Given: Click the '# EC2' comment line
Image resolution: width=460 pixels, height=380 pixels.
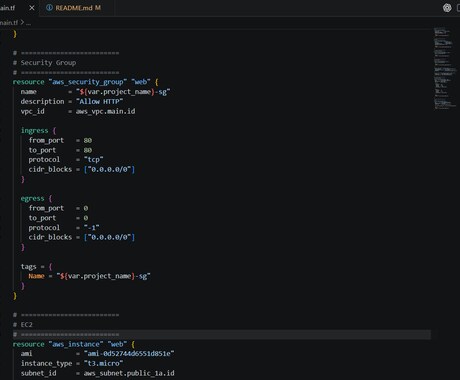Looking at the screenshot, I should coord(23,325).
